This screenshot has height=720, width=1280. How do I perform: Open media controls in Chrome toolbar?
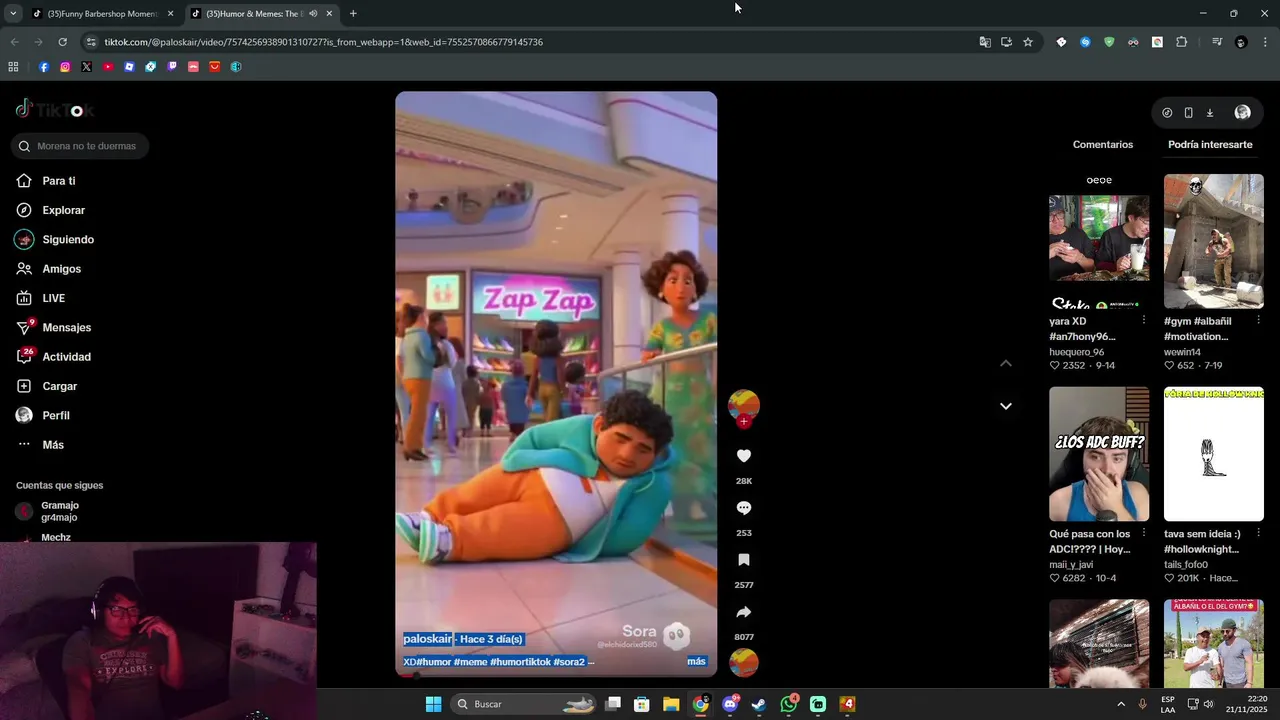click(1217, 42)
